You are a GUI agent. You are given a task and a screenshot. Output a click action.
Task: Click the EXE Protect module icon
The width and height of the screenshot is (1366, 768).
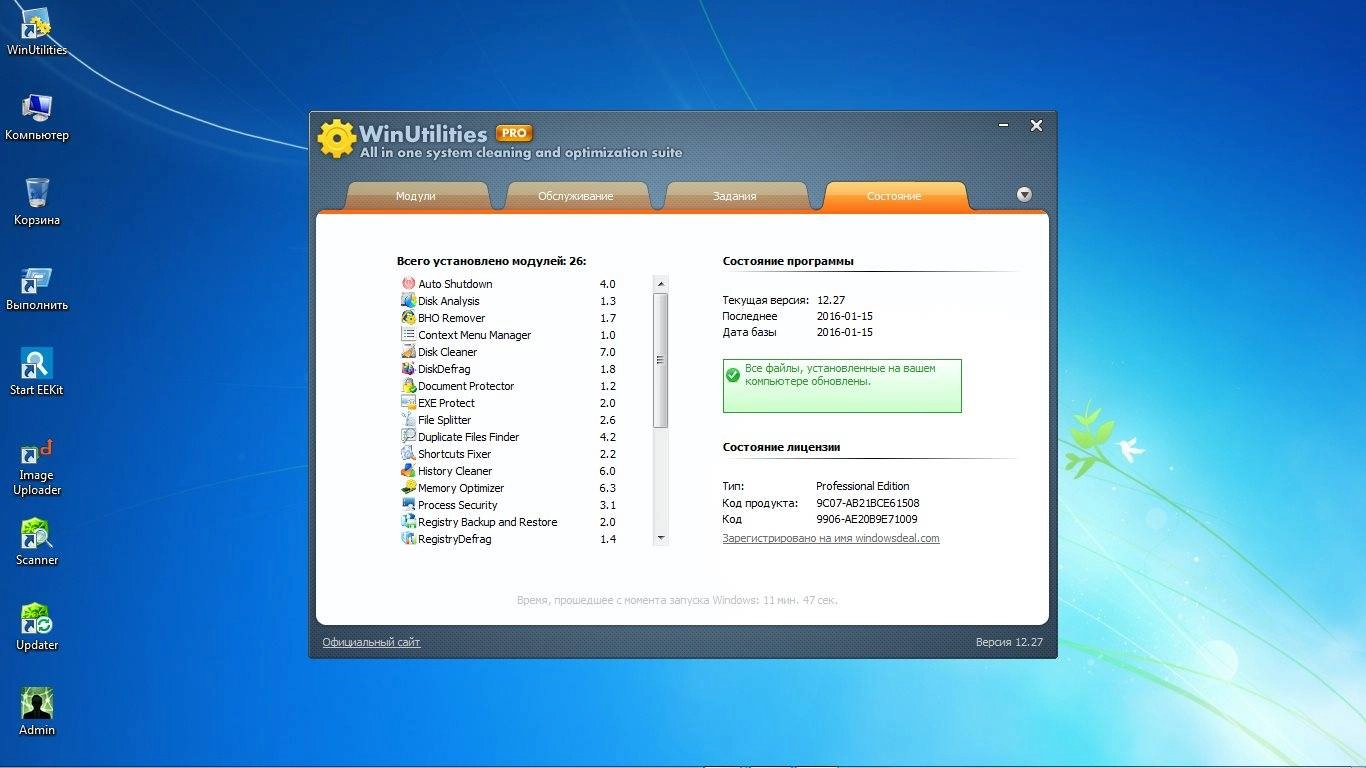click(x=408, y=403)
